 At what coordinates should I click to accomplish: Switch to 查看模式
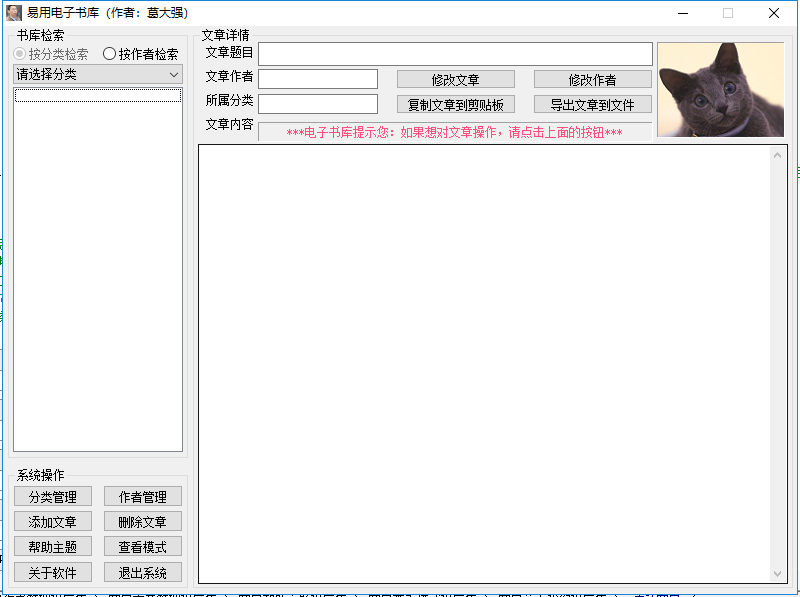point(143,546)
